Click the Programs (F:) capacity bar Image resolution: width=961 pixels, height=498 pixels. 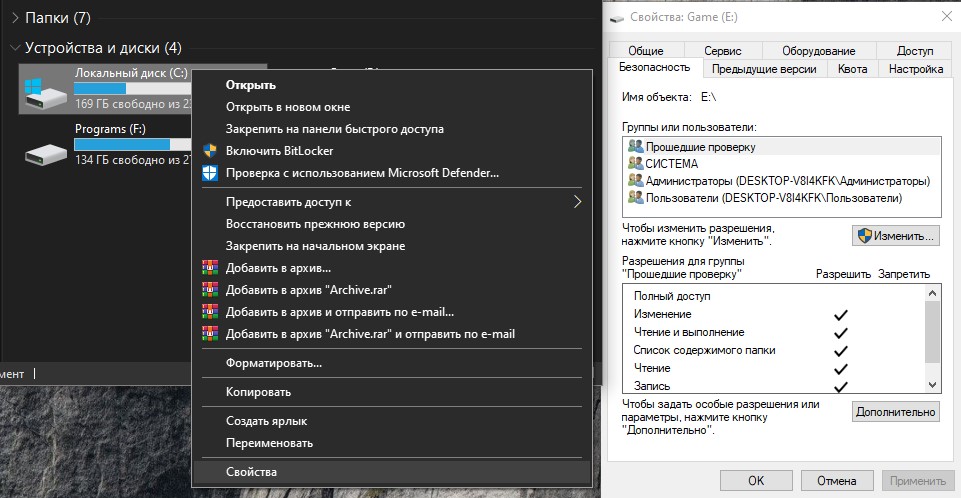[132, 144]
